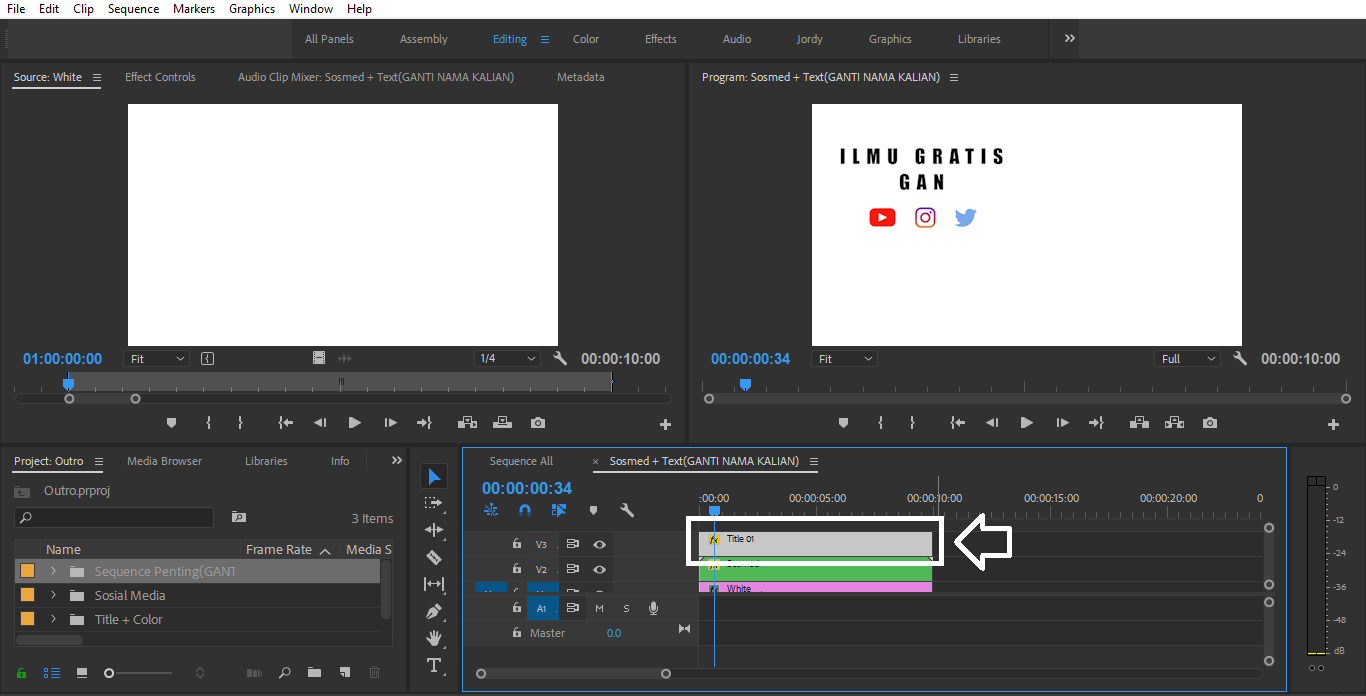Play the Source monitor clip
Image resolution: width=1366 pixels, height=696 pixels.
tap(354, 423)
